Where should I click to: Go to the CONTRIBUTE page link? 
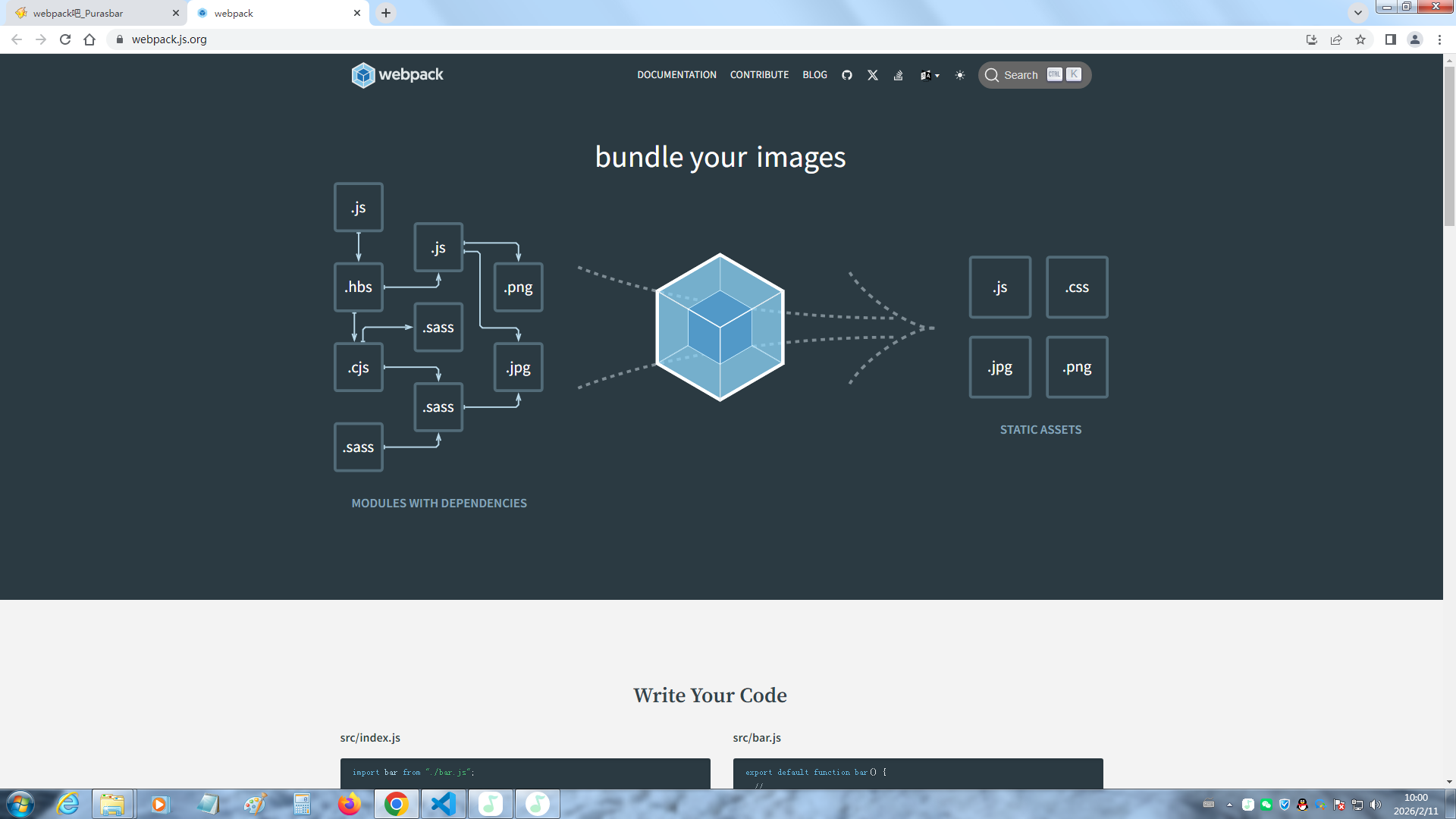[x=759, y=75]
